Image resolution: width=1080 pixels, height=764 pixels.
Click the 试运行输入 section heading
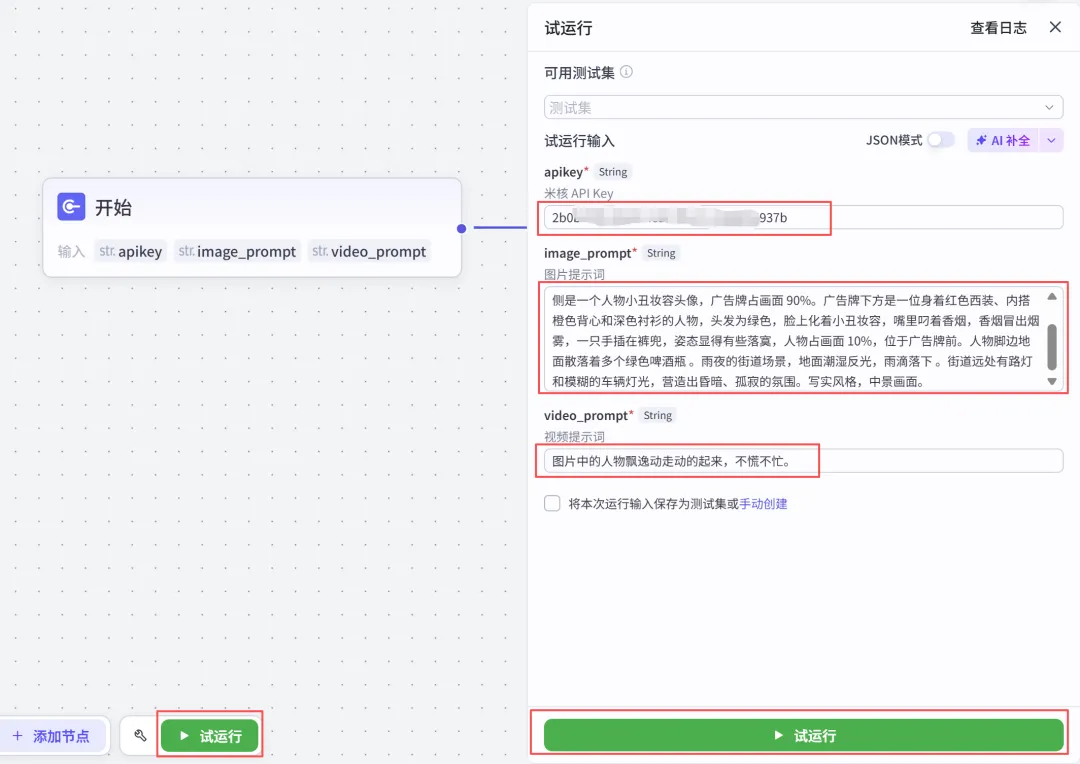[x=579, y=141]
